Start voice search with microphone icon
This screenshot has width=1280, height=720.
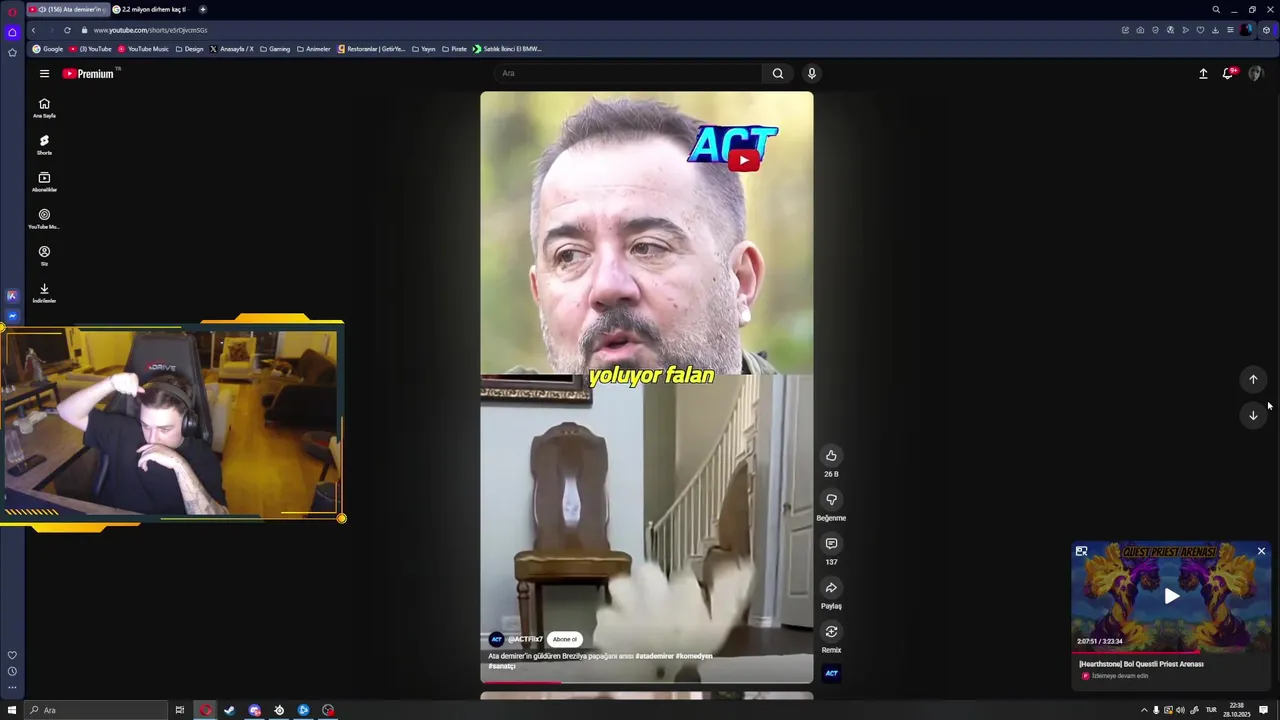[x=812, y=73]
